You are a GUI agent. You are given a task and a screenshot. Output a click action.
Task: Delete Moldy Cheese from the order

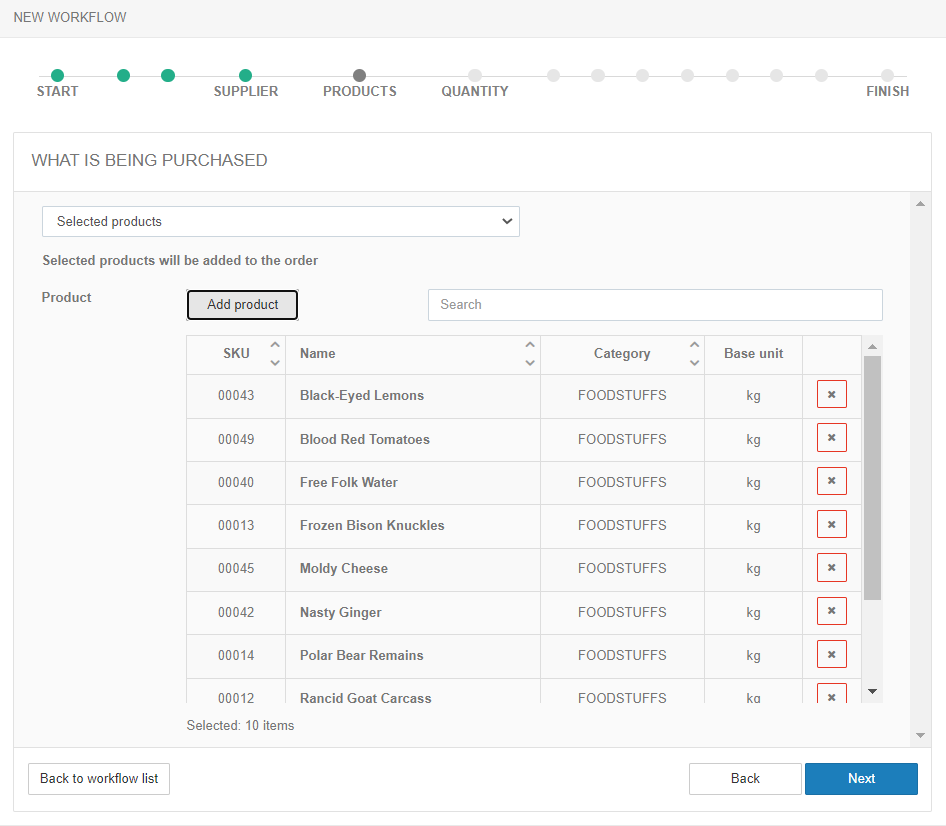831,568
